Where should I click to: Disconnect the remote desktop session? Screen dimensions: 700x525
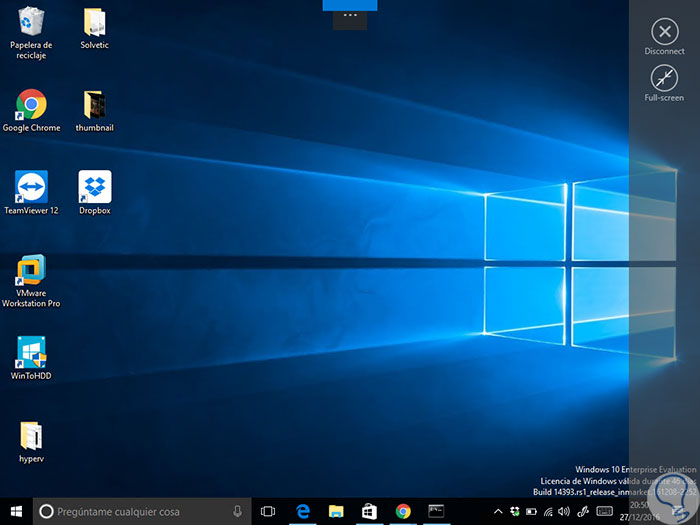[x=664, y=37]
